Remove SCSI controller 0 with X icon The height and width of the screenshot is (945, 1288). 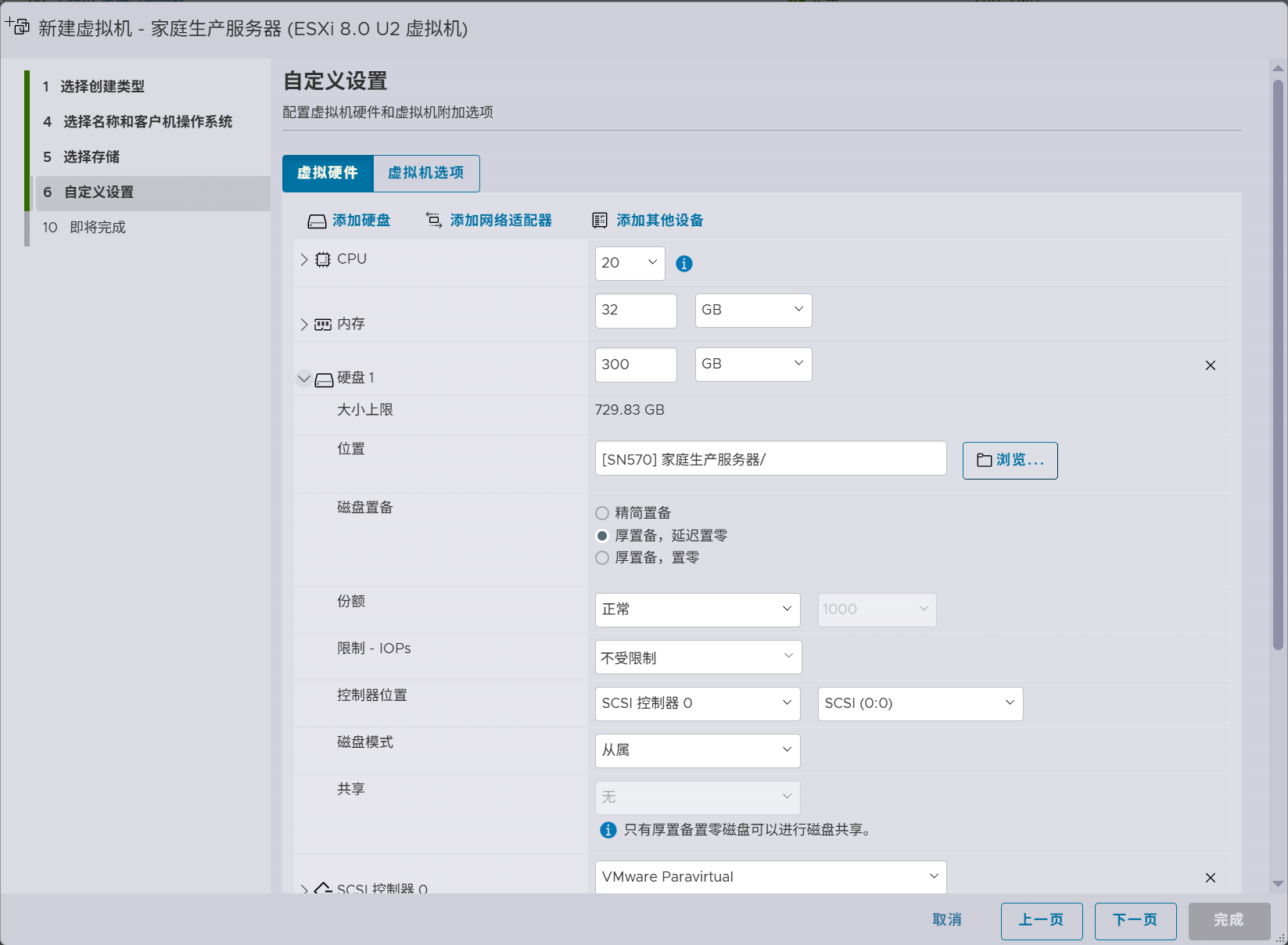pyautogui.click(x=1210, y=878)
